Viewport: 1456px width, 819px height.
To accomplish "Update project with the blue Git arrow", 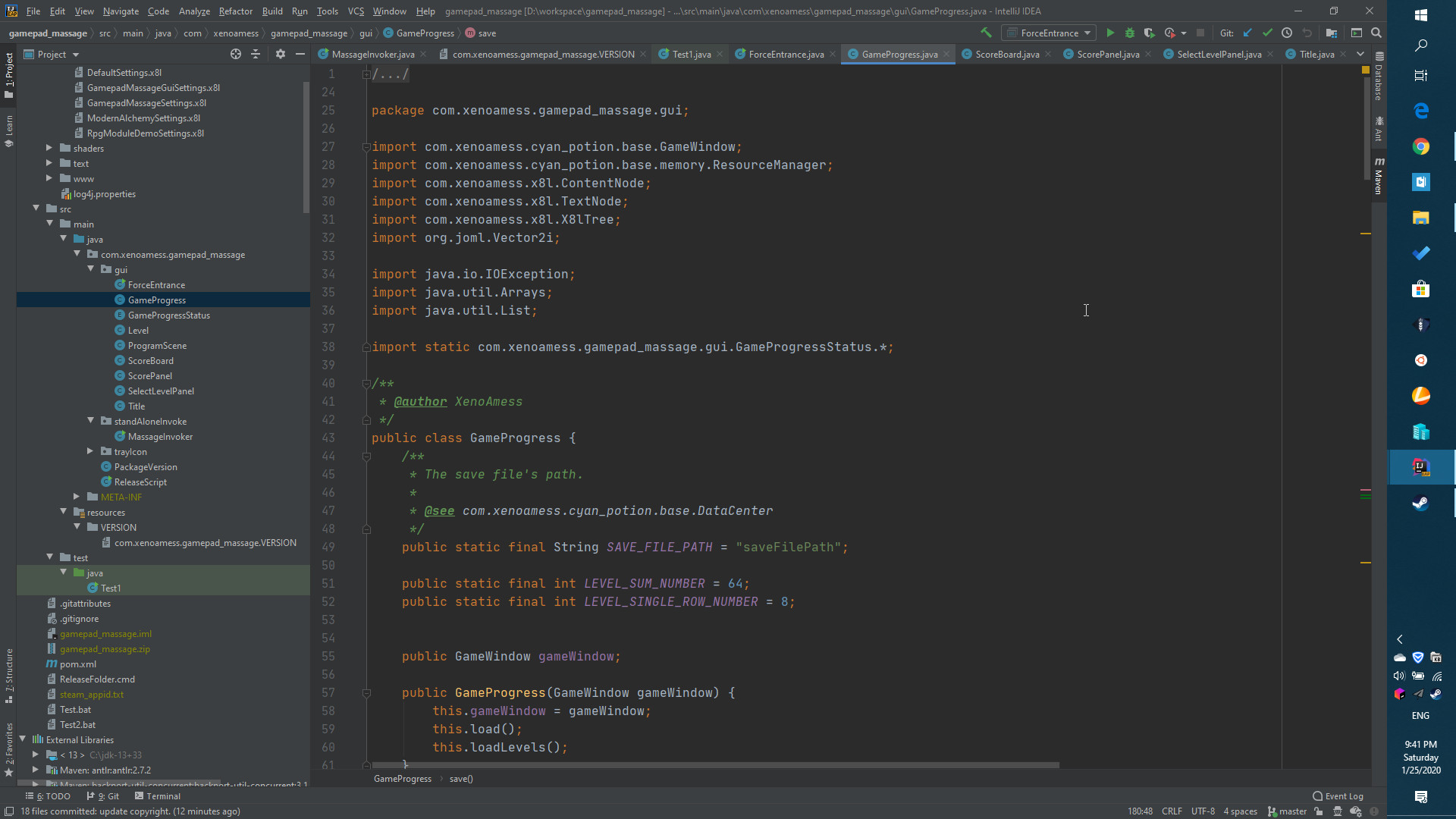I will pyautogui.click(x=1247, y=33).
